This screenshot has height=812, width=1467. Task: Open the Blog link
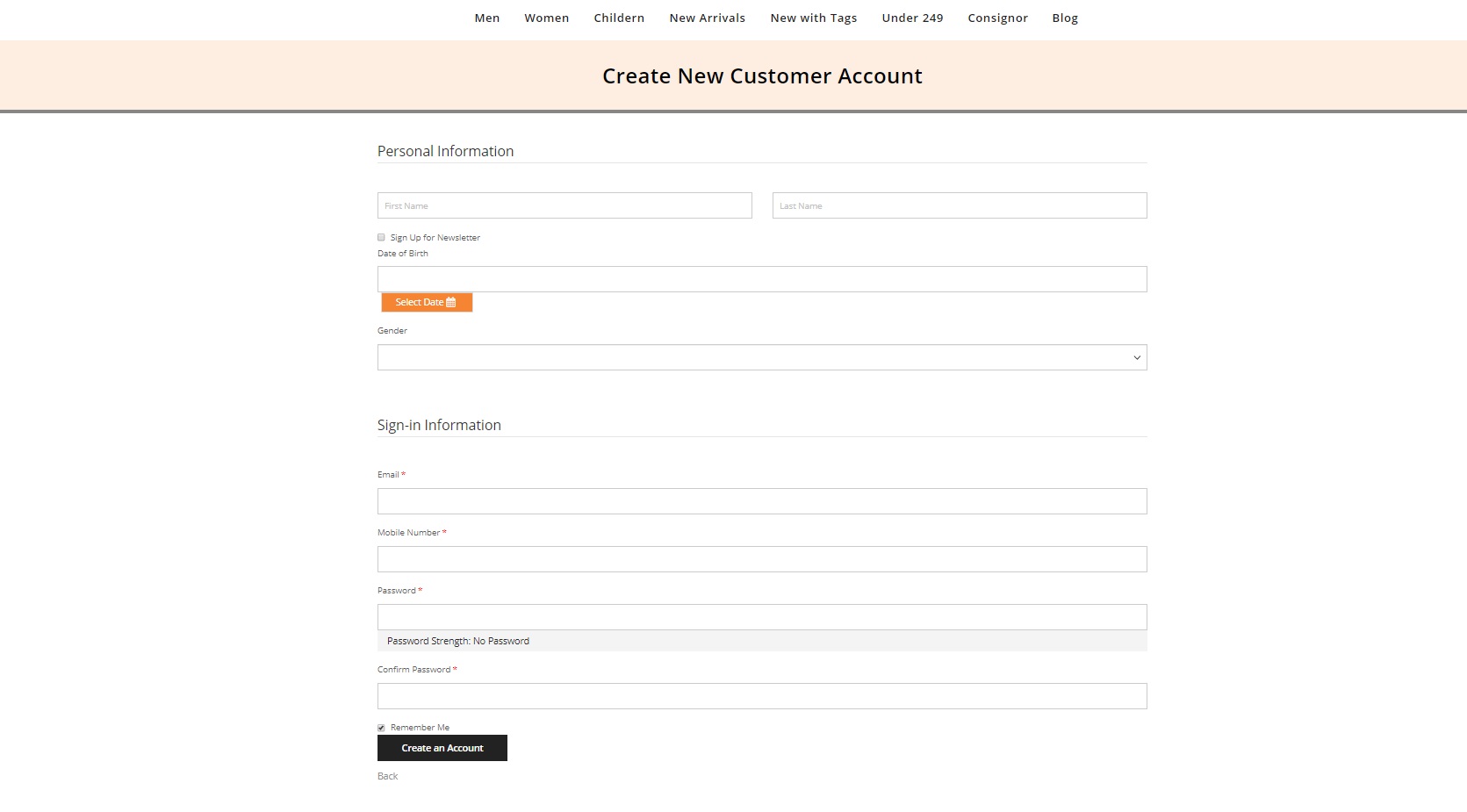click(x=1064, y=18)
